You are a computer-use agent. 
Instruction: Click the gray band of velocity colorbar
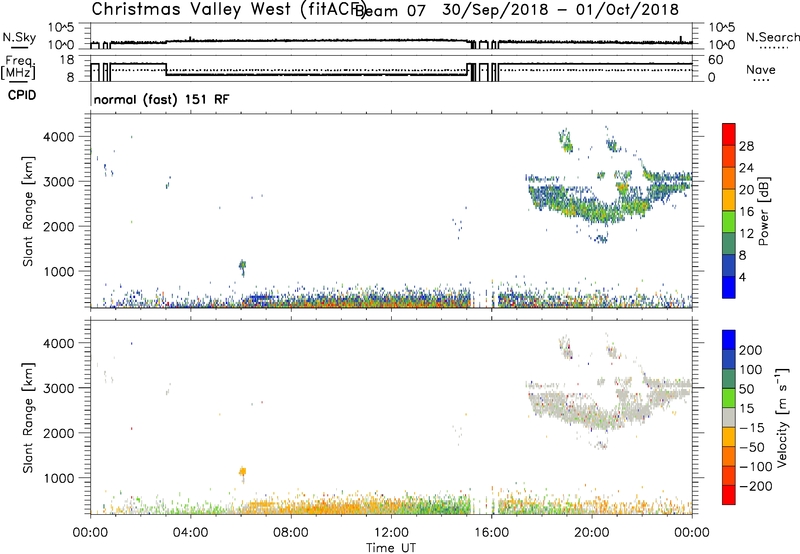[x=729, y=417]
